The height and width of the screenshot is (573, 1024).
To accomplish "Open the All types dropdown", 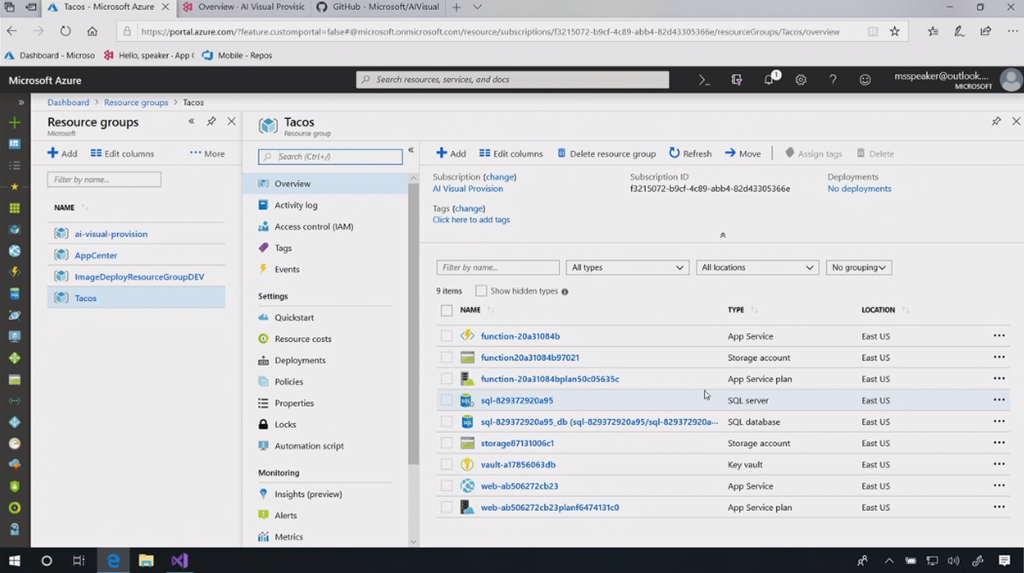I will pos(627,268).
